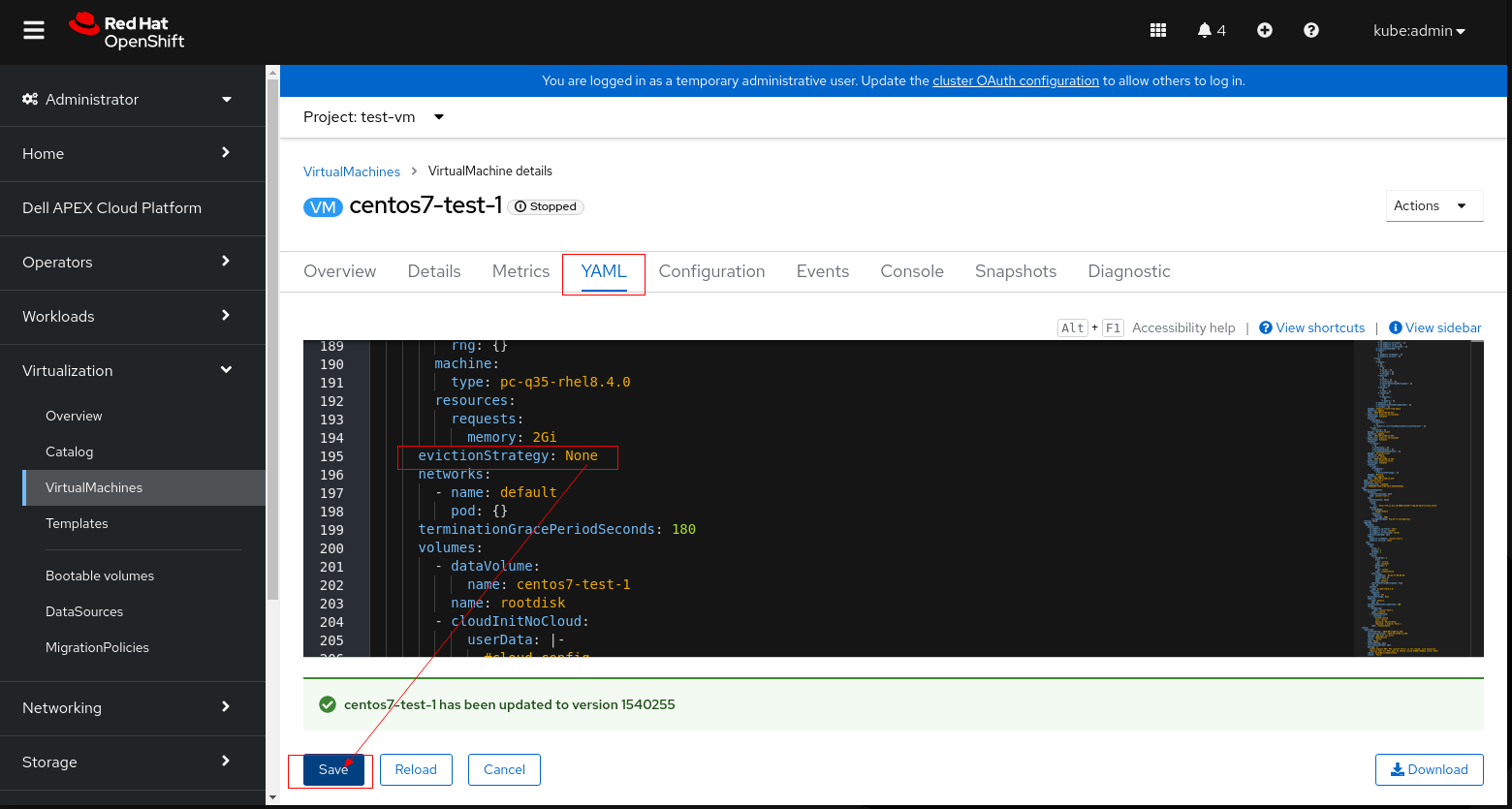Switch to the Snapshots tab
1512x809 pixels.
pos(1015,271)
